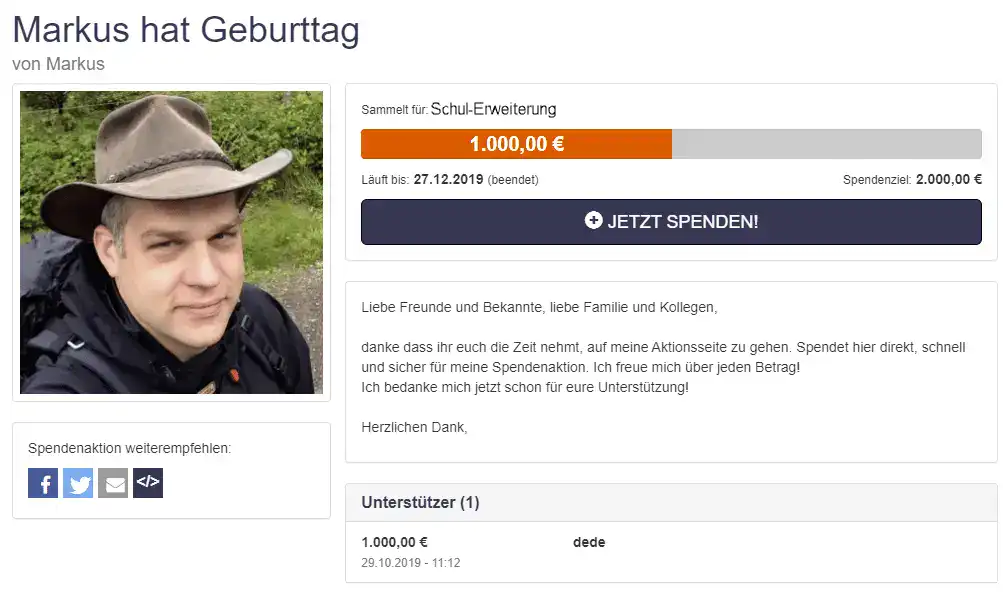Click the 'Spendenaktion weiterempfehlen:' label

129,448
